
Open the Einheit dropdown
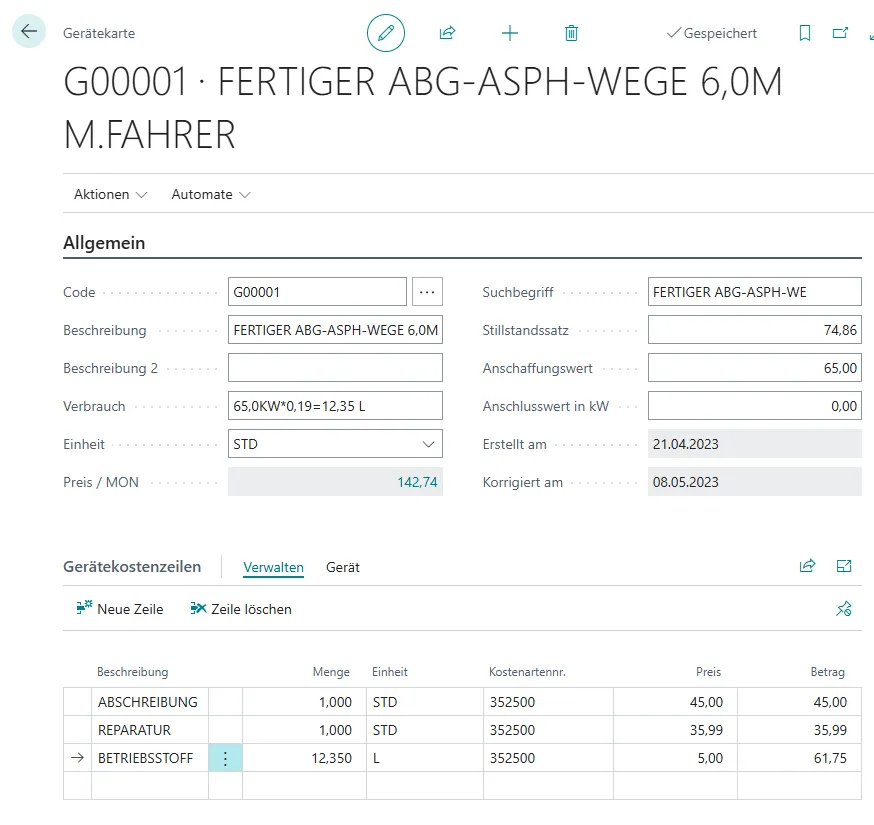click(x=429, y=444)
